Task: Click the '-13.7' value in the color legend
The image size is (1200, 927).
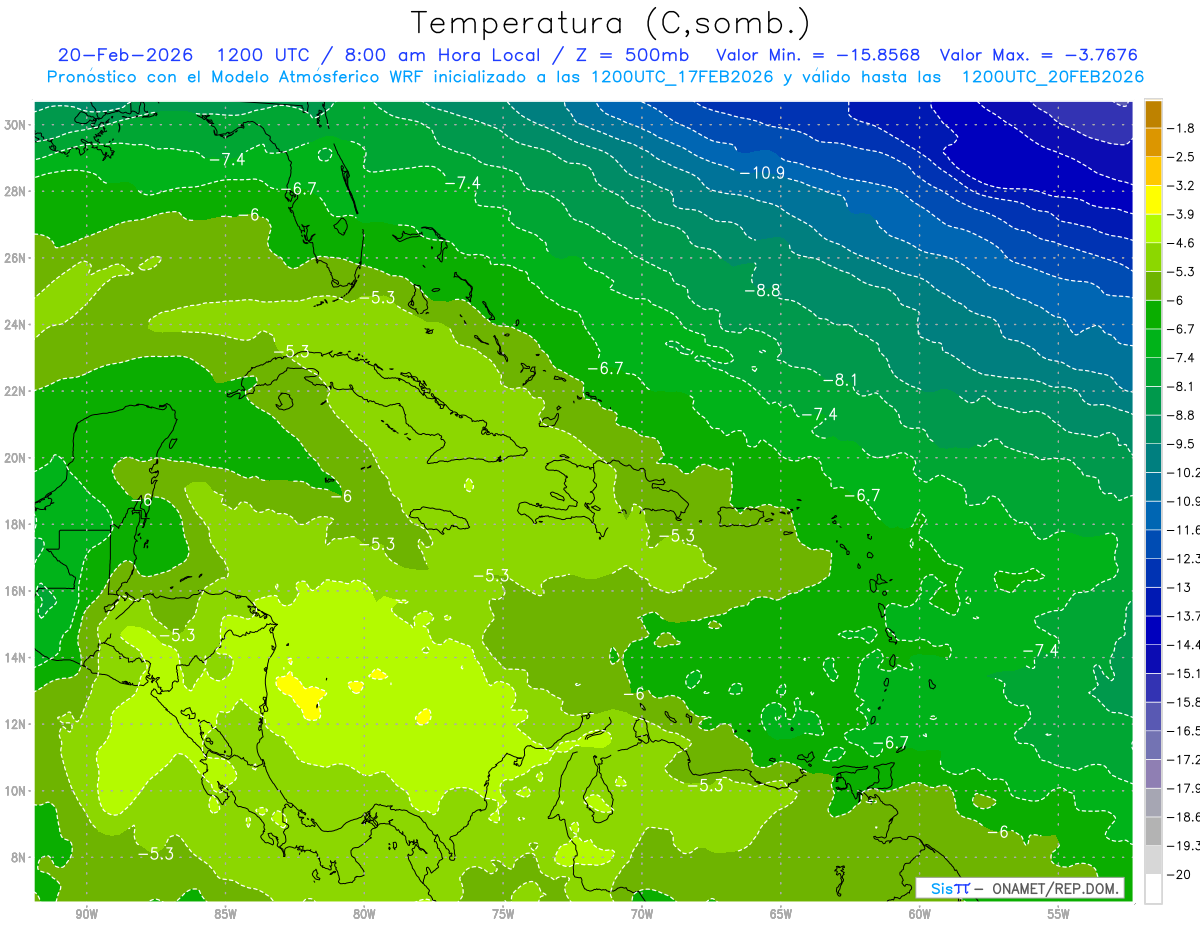Action: (x=1183, y=615)
